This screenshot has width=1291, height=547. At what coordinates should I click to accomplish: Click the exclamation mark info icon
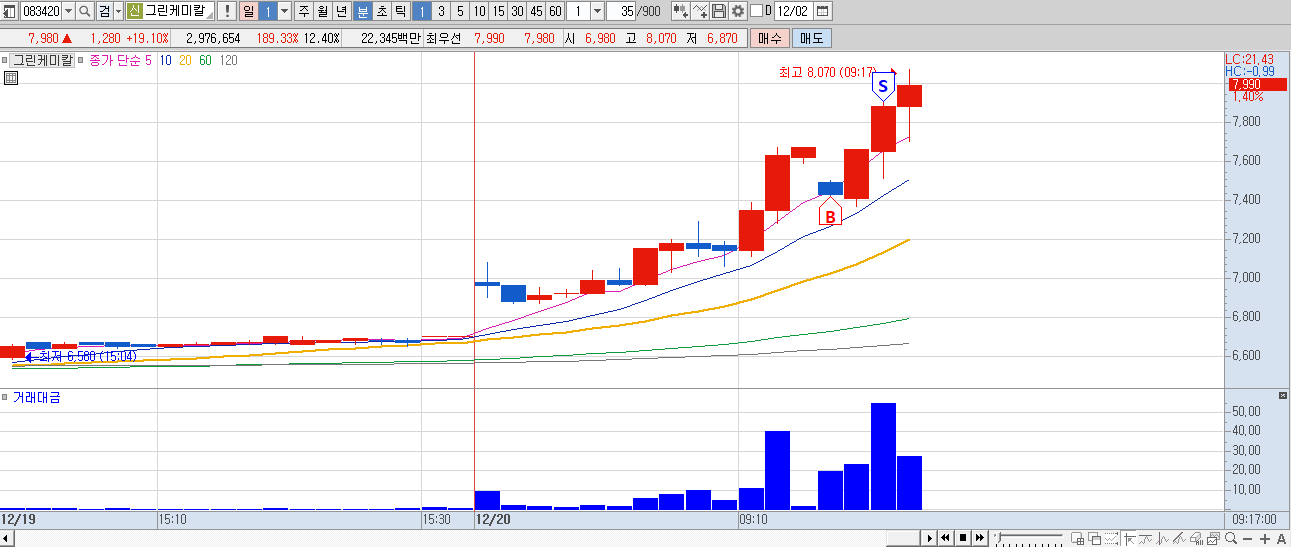coord(227,11)
